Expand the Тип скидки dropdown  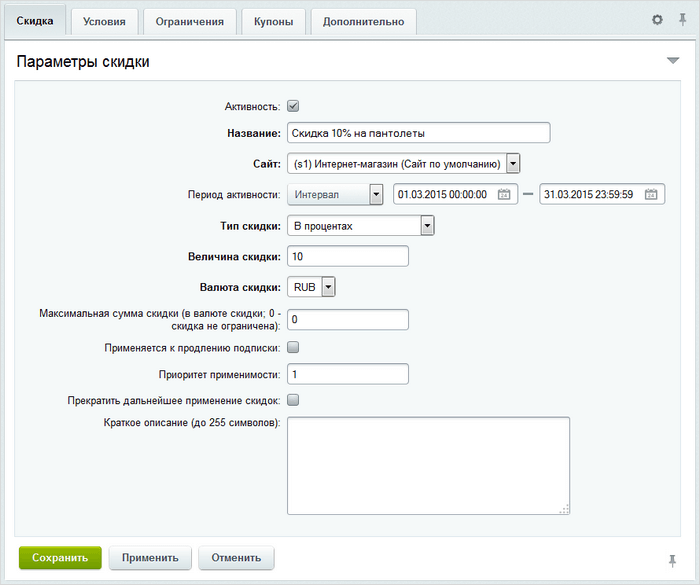427,226
